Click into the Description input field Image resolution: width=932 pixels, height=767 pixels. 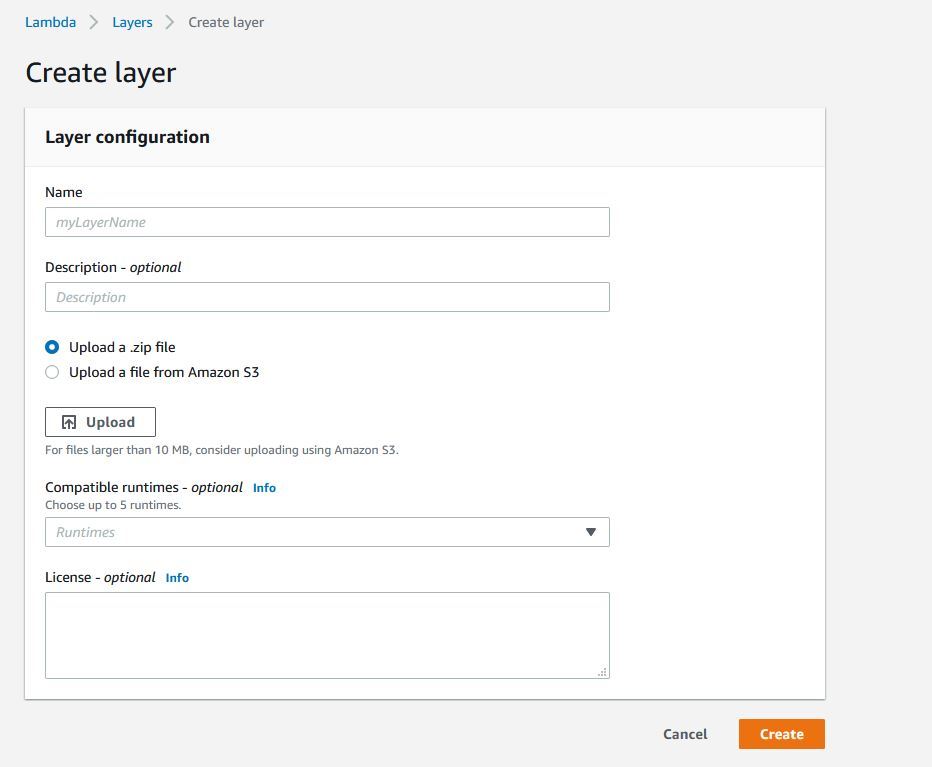tap(327, 297)
